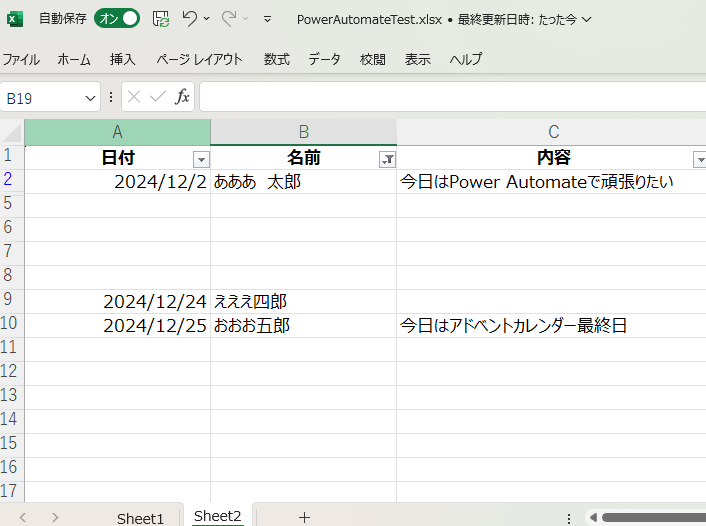
Task: Click the three-dot handle beside Name Box
Action: pos(111,97)
